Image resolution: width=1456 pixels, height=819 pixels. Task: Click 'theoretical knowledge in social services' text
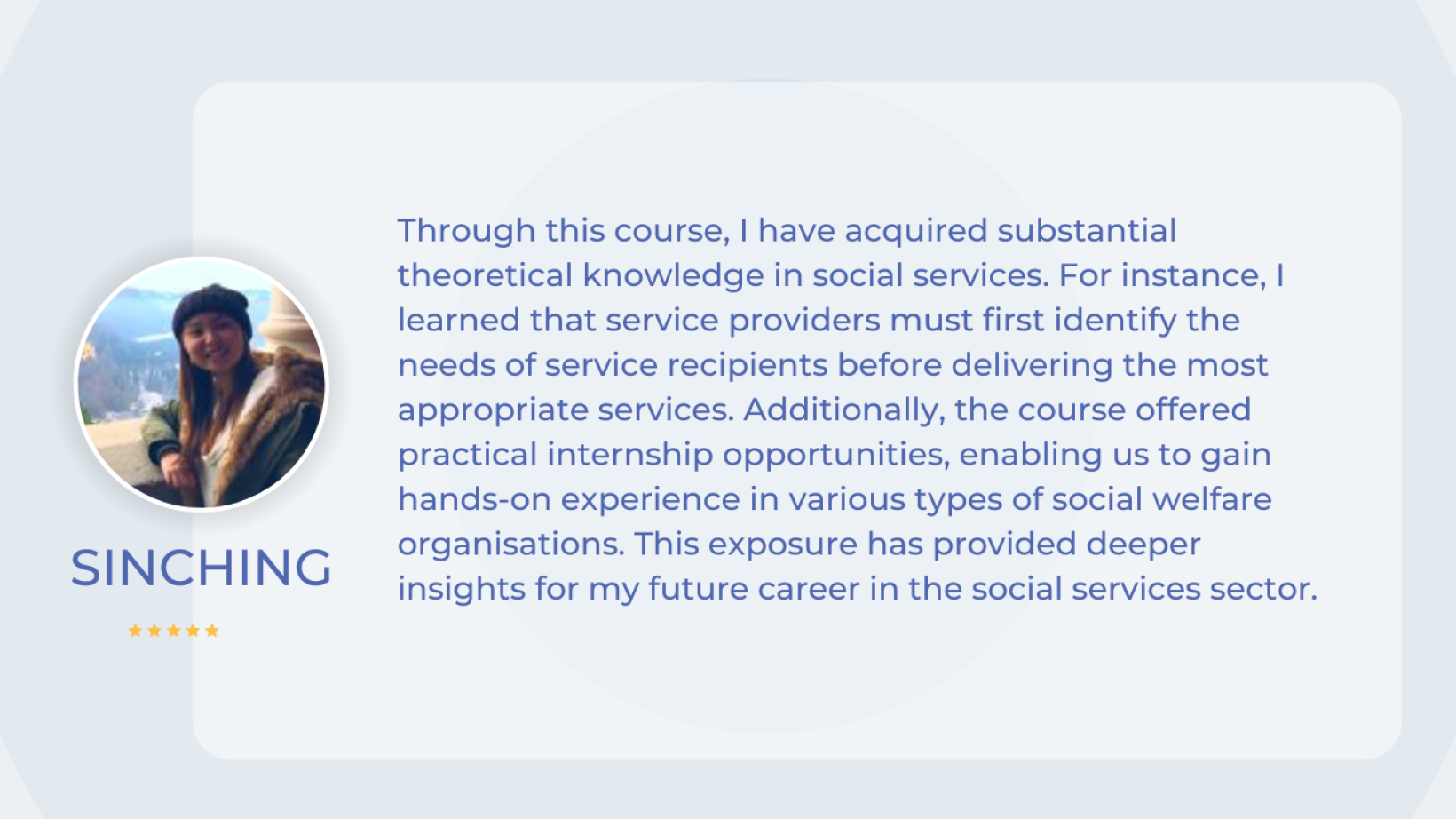point(721,275)
